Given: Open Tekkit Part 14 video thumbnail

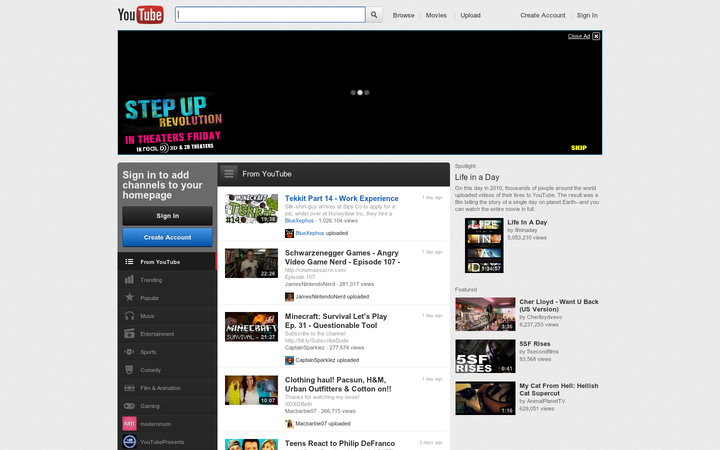Looking at the screenshot, I should tap(251, 209).
